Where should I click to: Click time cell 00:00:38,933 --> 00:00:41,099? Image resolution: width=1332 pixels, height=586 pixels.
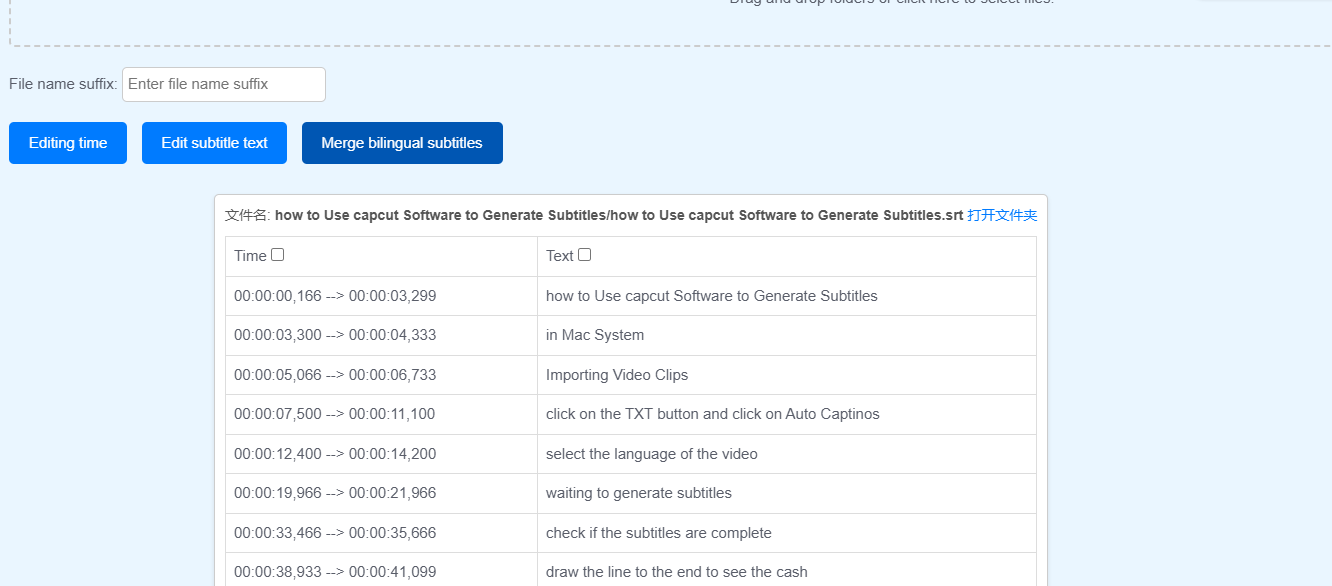click(x=381, y=569)
